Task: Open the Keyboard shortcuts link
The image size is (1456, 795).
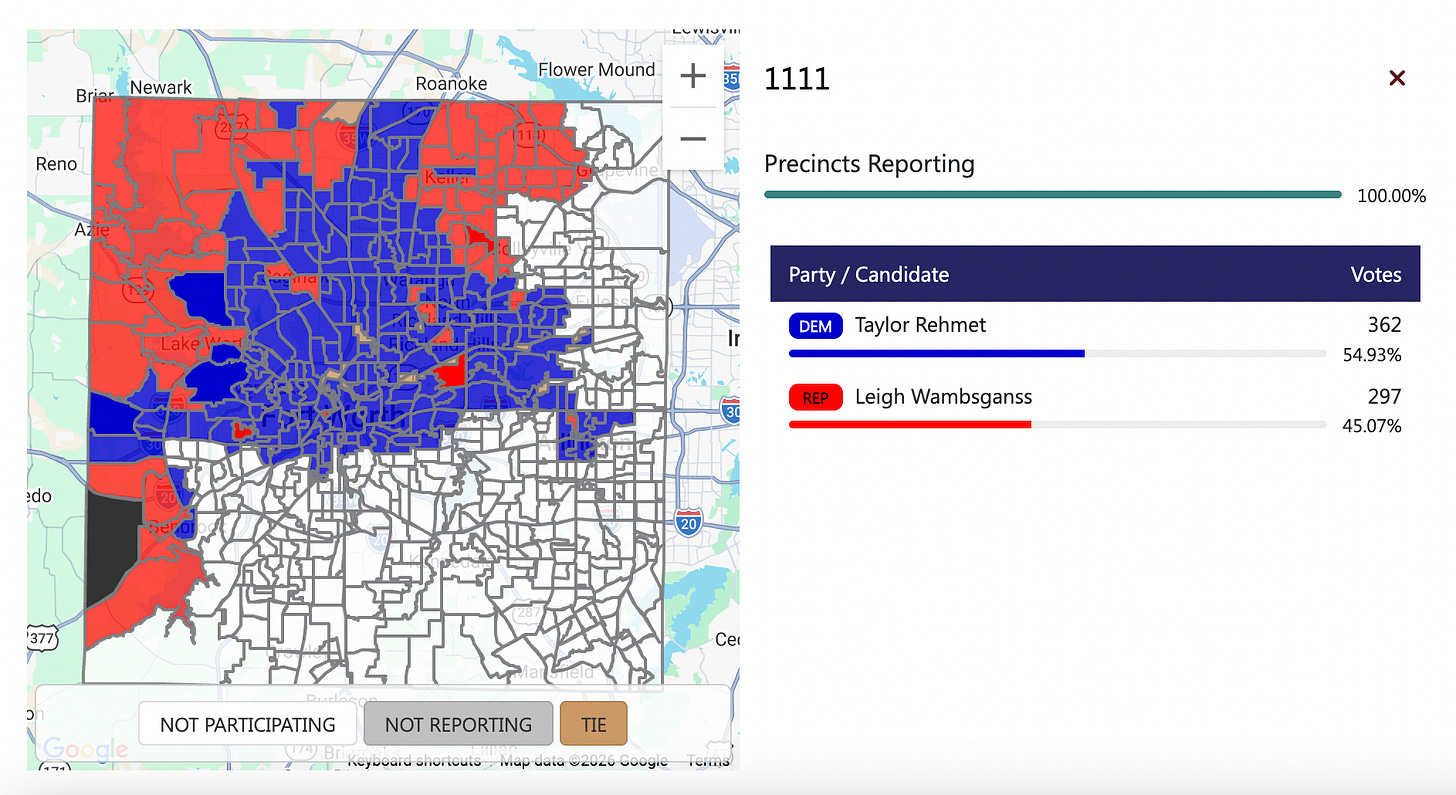Action: coord(414,760)
